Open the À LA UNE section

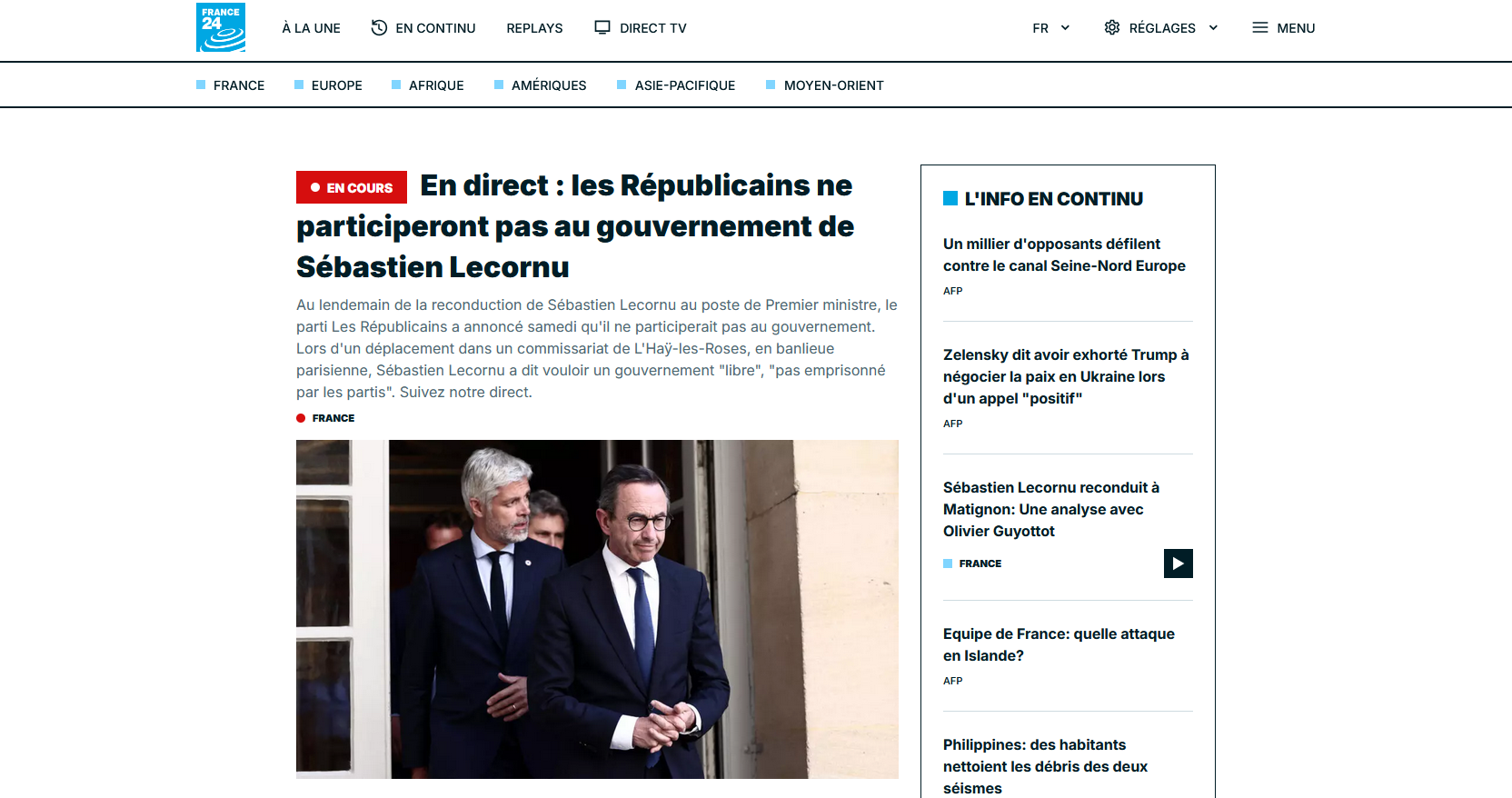point(311,28)
